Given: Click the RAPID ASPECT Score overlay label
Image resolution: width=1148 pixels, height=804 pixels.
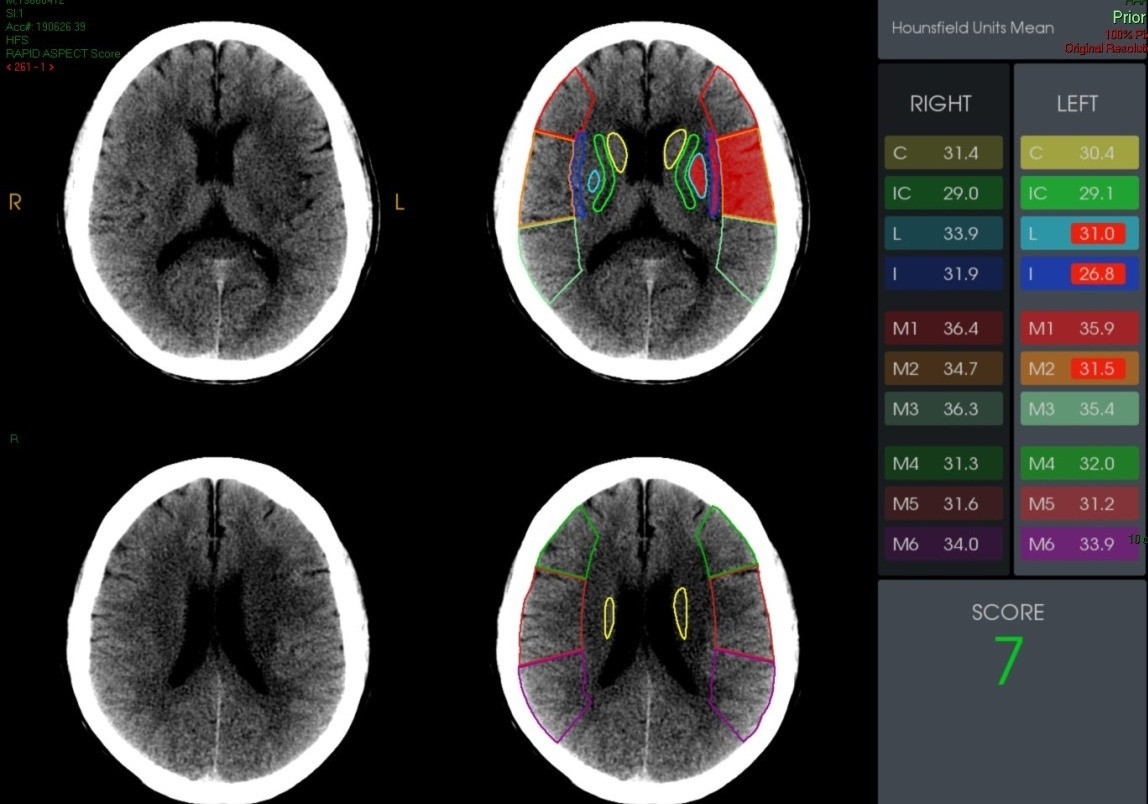Looking at the screenshot, I should coord(62,54).
